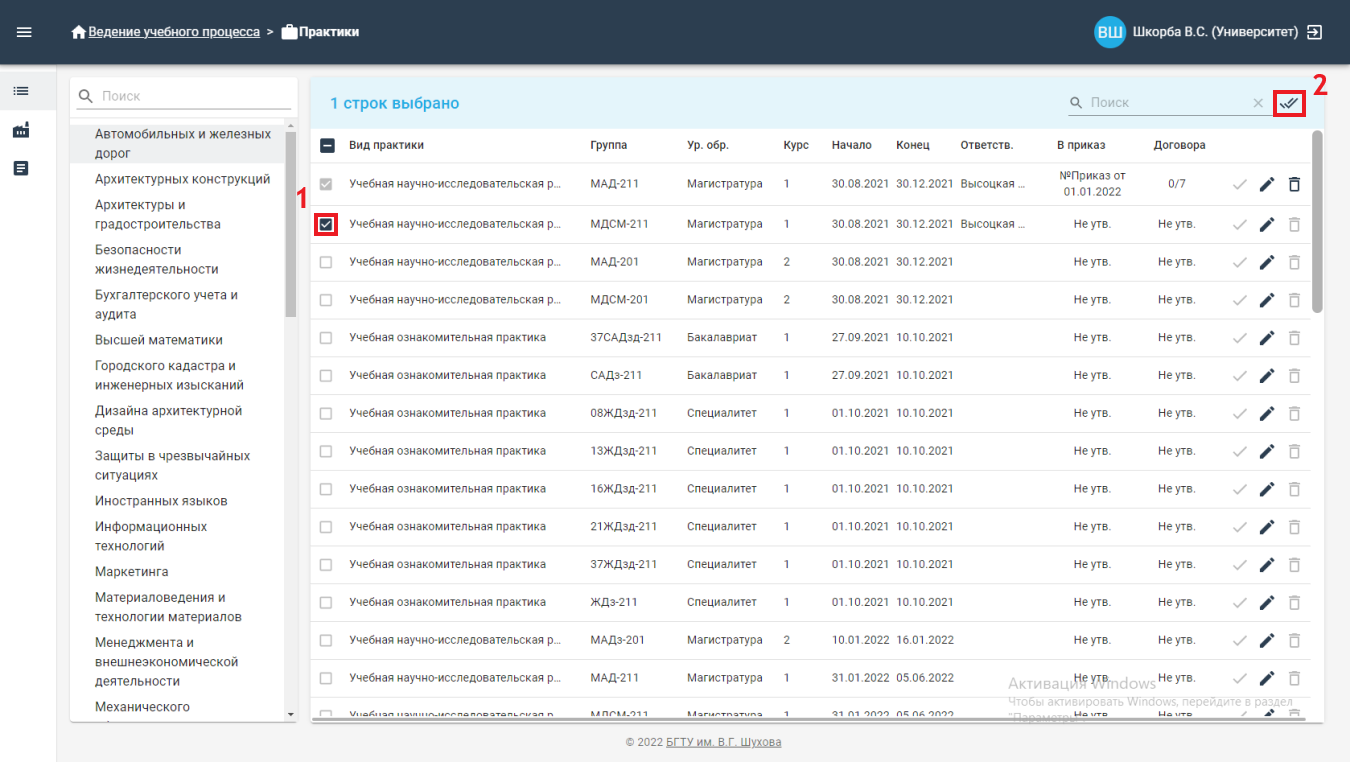This screenshot has height=762, width=1350.
Task: Click the practices table vertical scrollbar
Action: 1318,222
